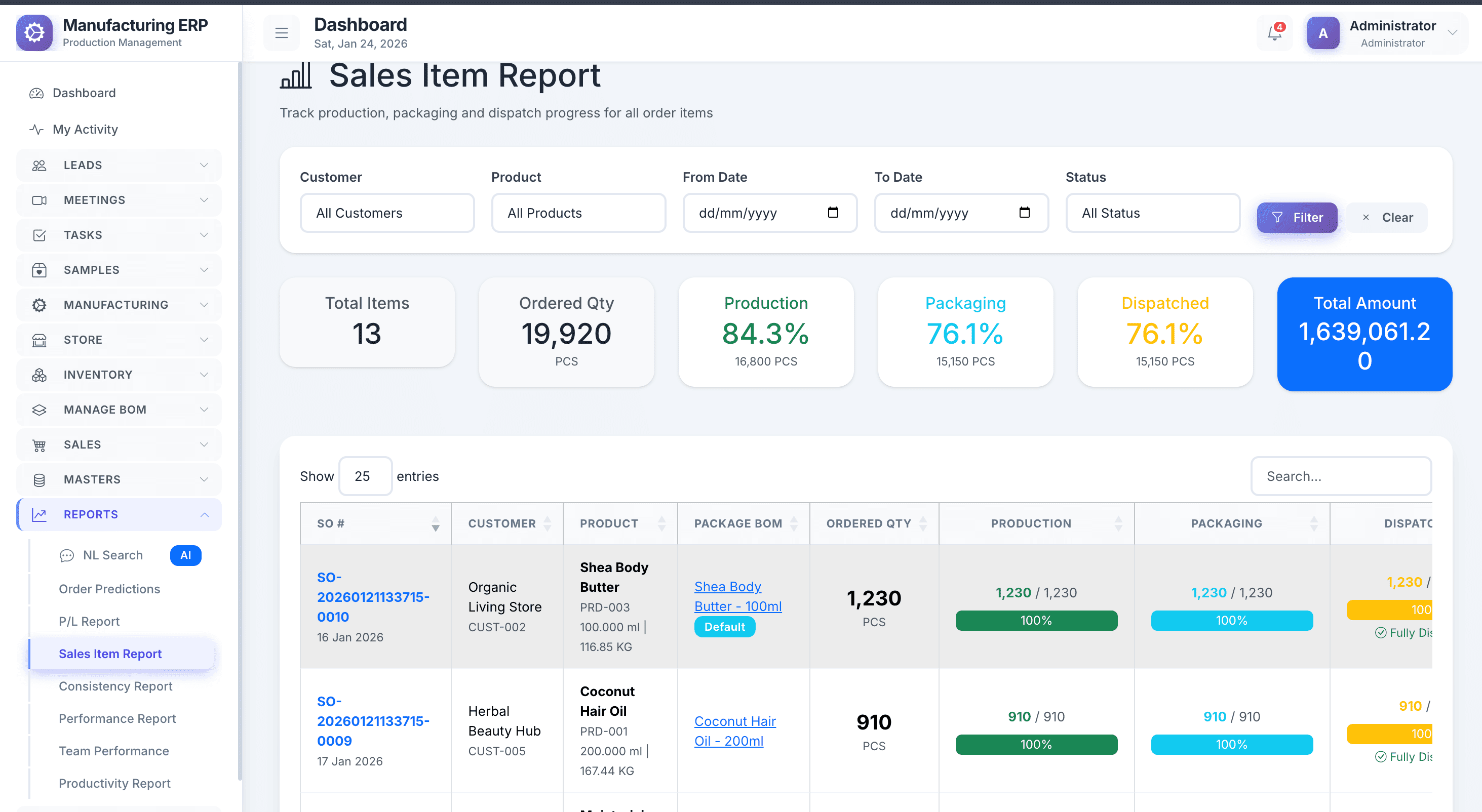Open the All Status dropdown
Screen dimensions: 1482x812
[1152, 213]
